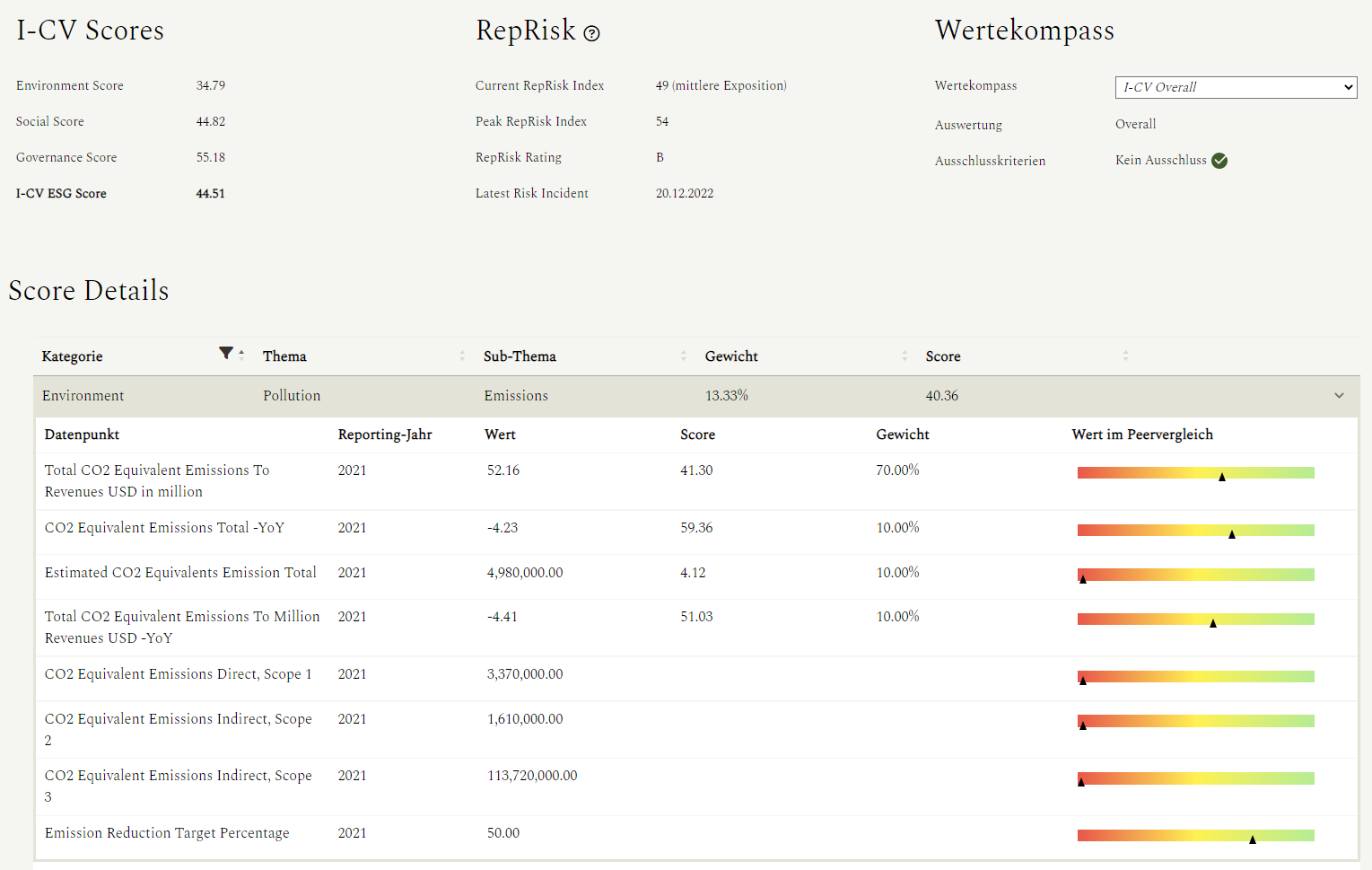Click the I-CV ESG Score label
The height and width of the screenshot is (870, 1372).
[x=61, y=193]
